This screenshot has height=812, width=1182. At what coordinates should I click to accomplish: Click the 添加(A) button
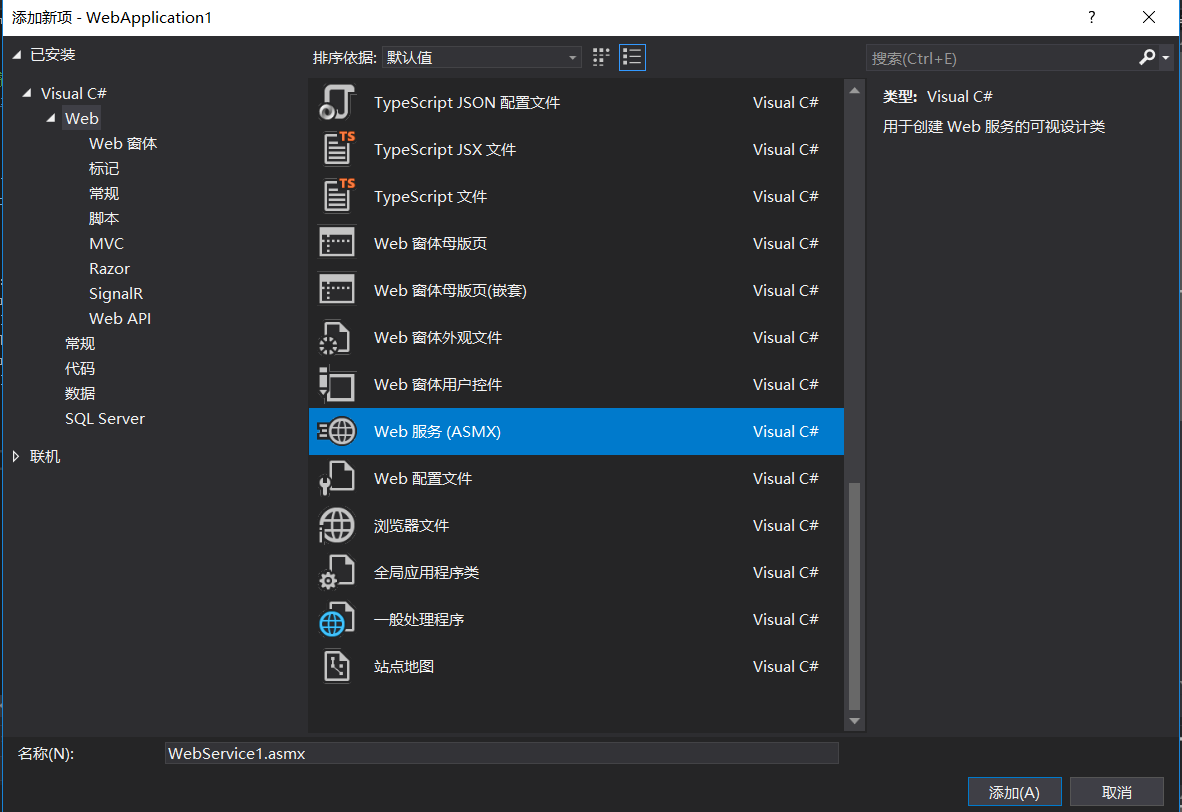(x=1014, y=791)
